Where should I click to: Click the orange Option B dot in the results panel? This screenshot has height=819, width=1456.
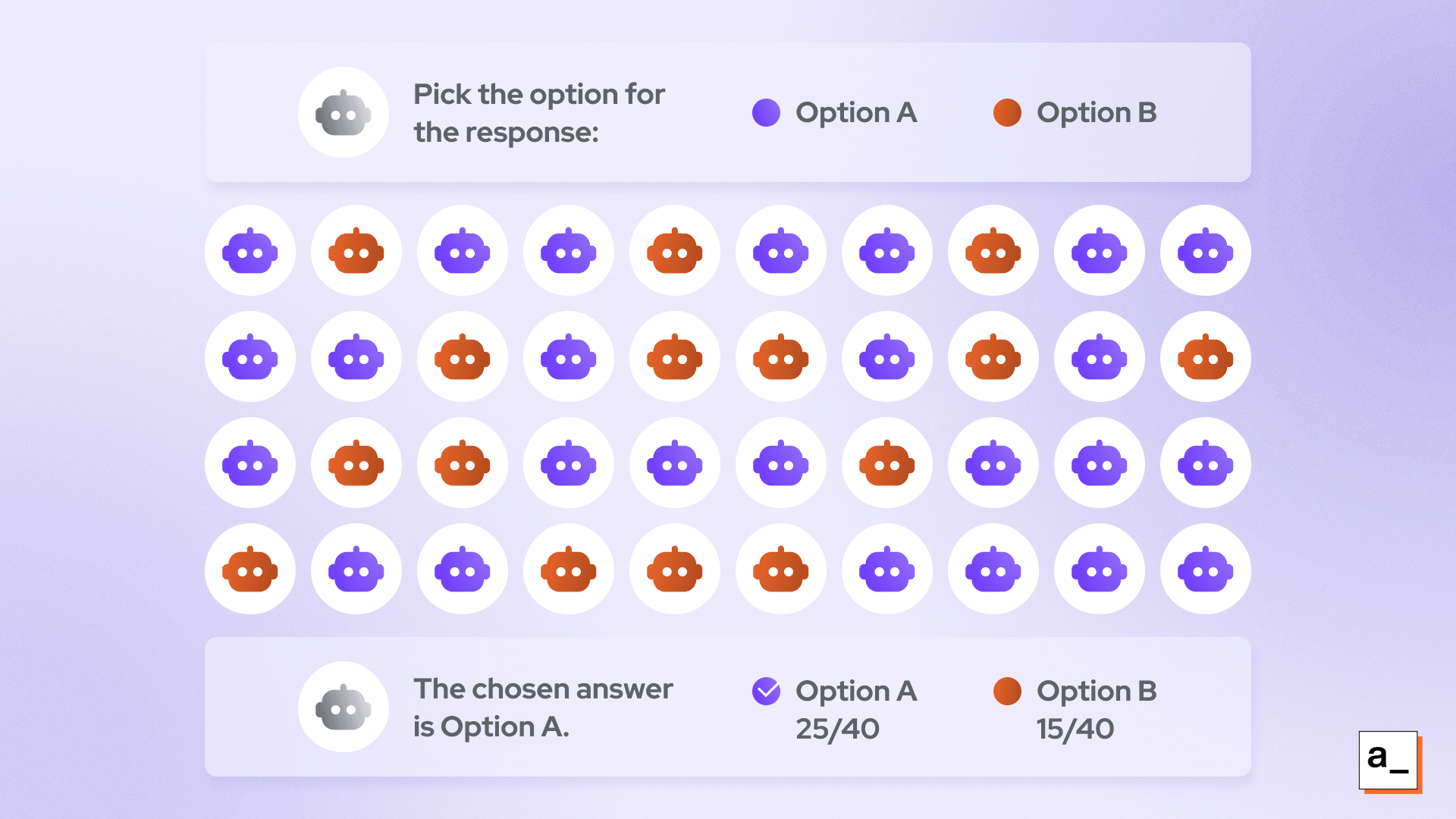pos(1007,691)
